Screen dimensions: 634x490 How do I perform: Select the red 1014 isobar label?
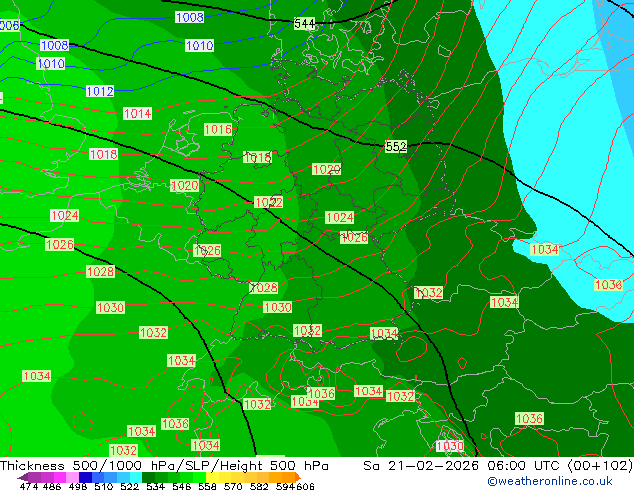pos(137,114)
